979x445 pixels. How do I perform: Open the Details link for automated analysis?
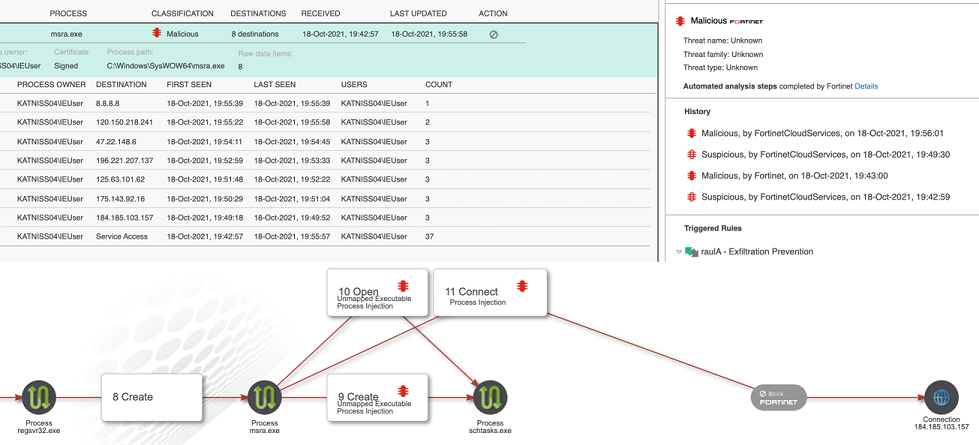[866, 86]
